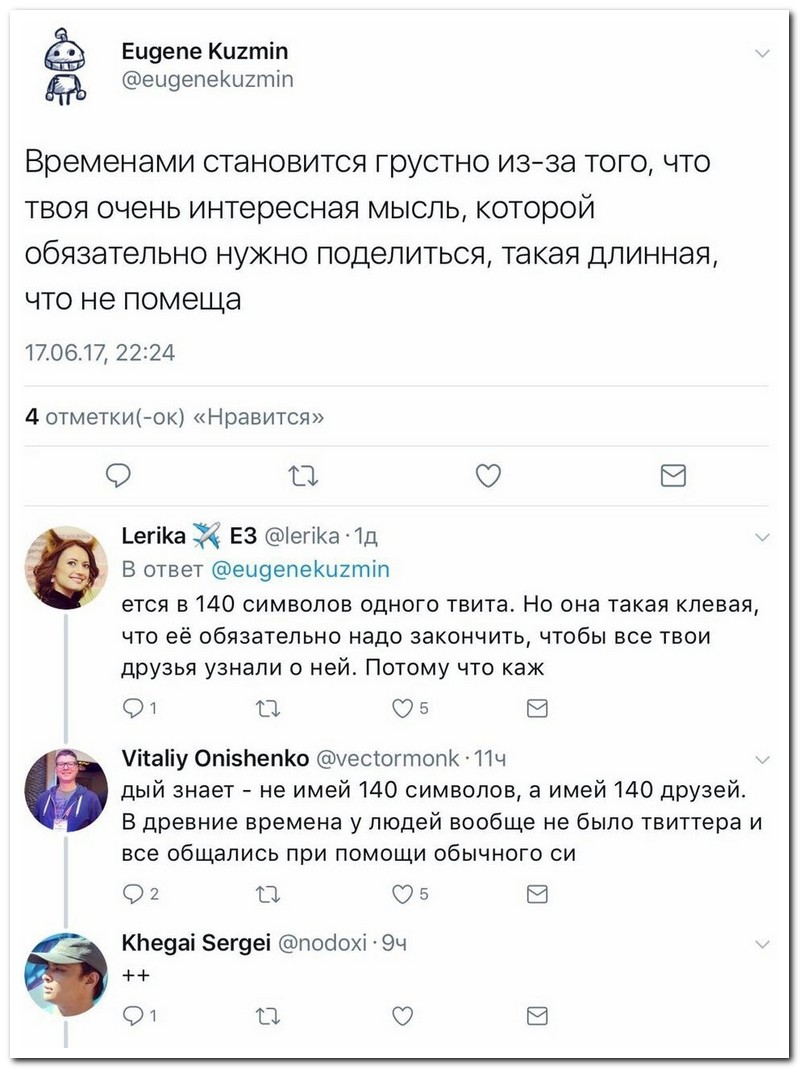Like Lerika's reply with 5 likes

pos(410,709)
